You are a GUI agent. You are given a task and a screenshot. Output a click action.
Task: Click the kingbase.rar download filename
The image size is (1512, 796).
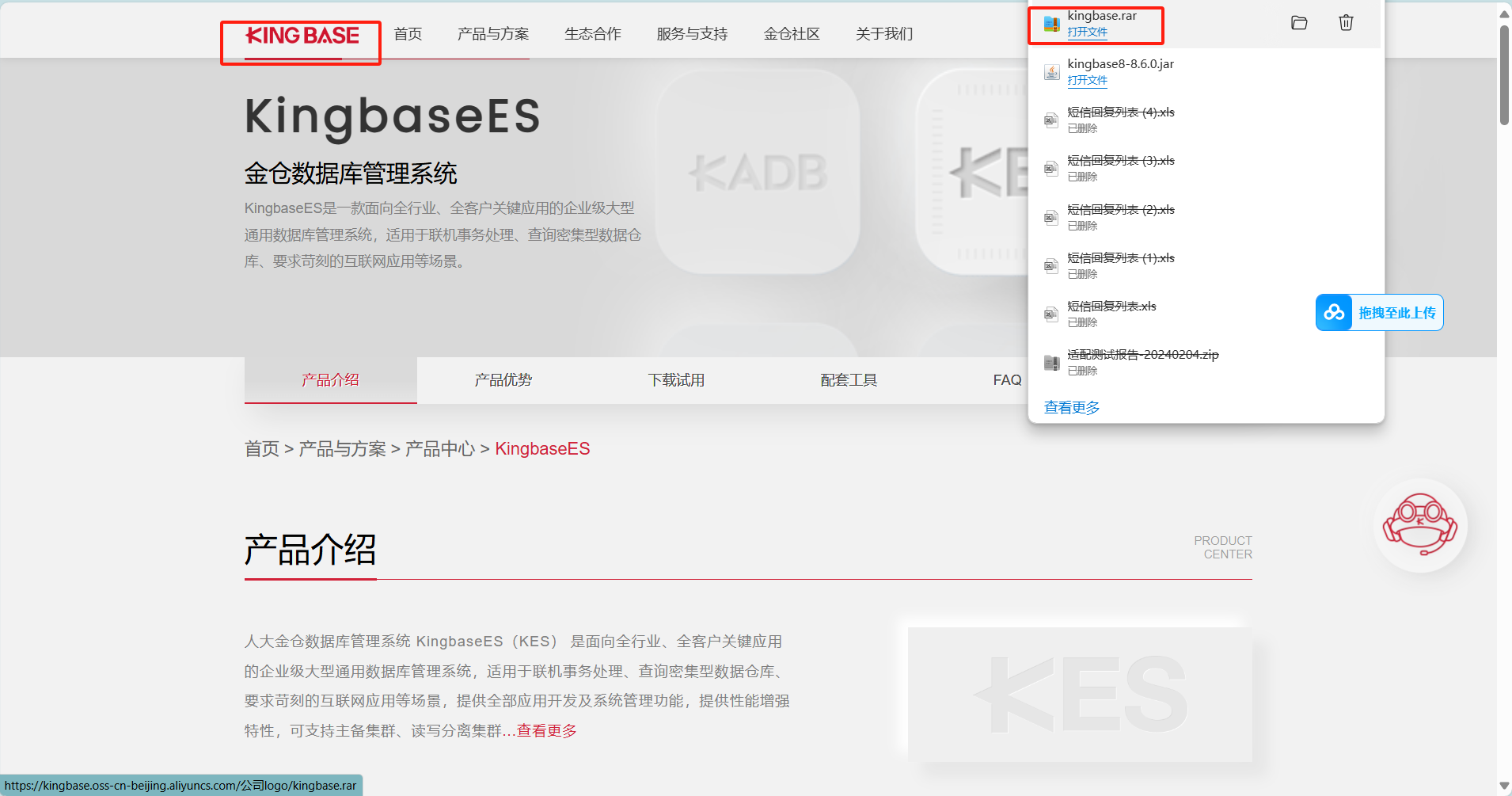click(x=1102, y=16)
